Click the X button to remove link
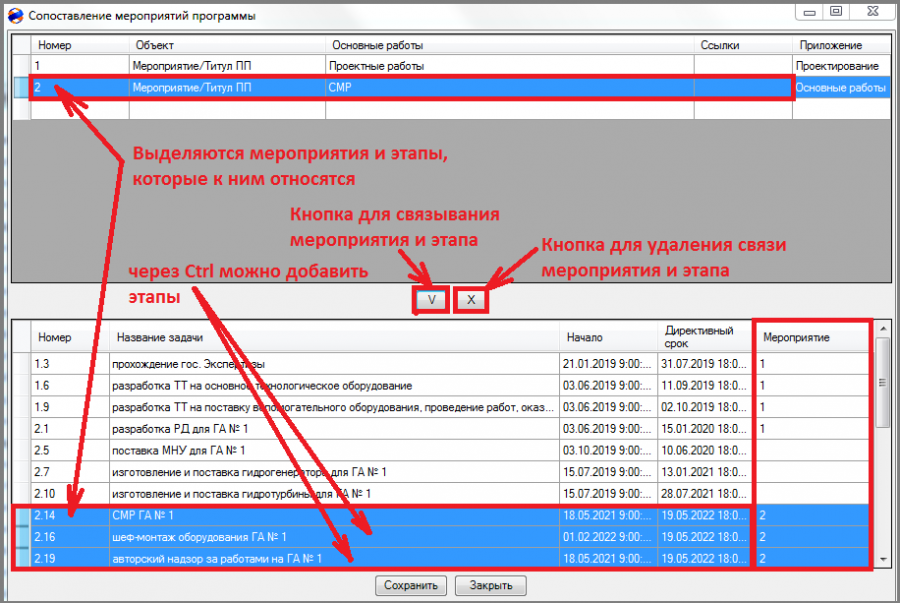The image size is (900, 603). pyautogui.click(x=471, y=299)
